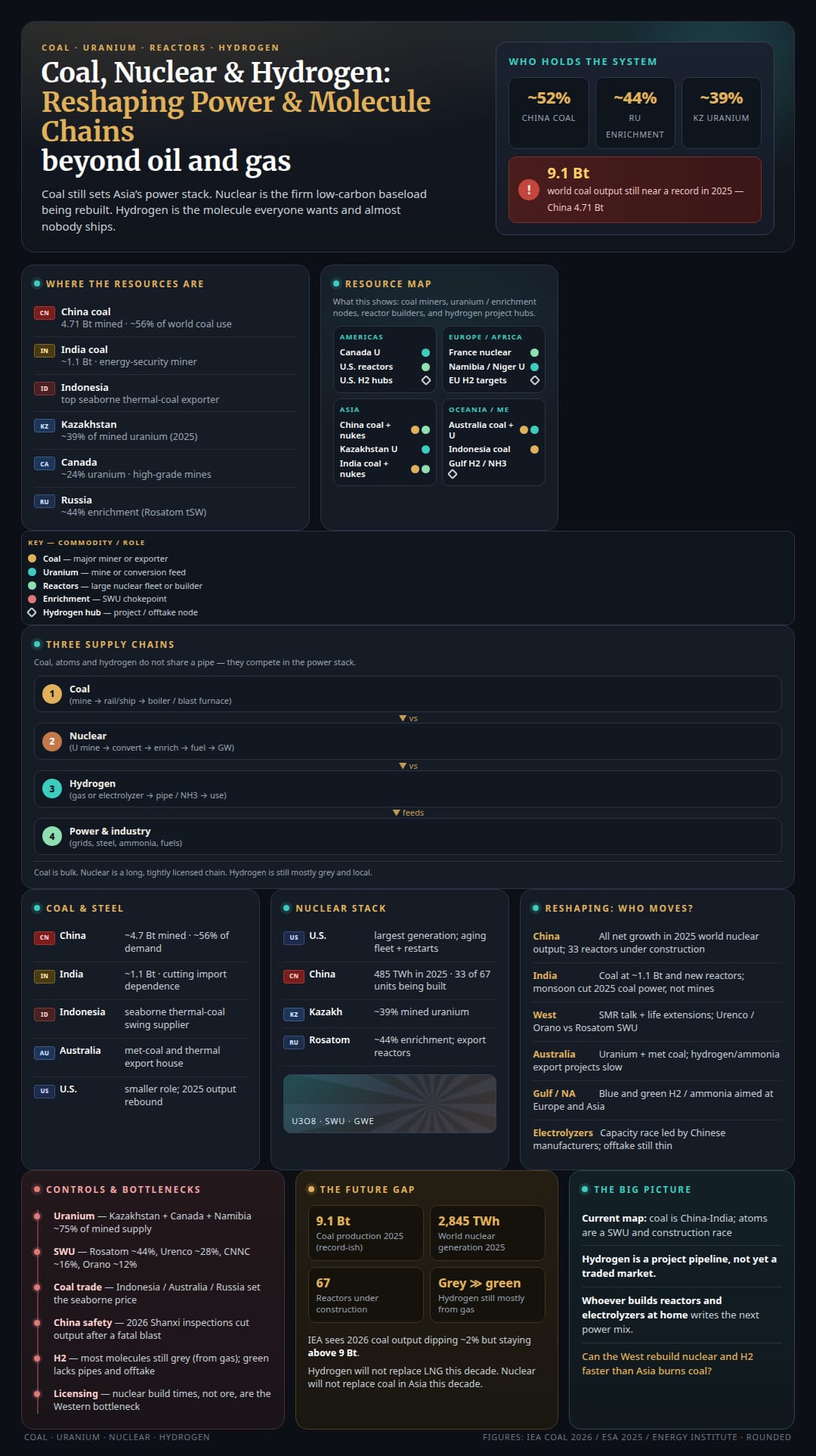Select the number 1 circle for Coal chain
816x1456 pixels.
(x=52, y=694)
